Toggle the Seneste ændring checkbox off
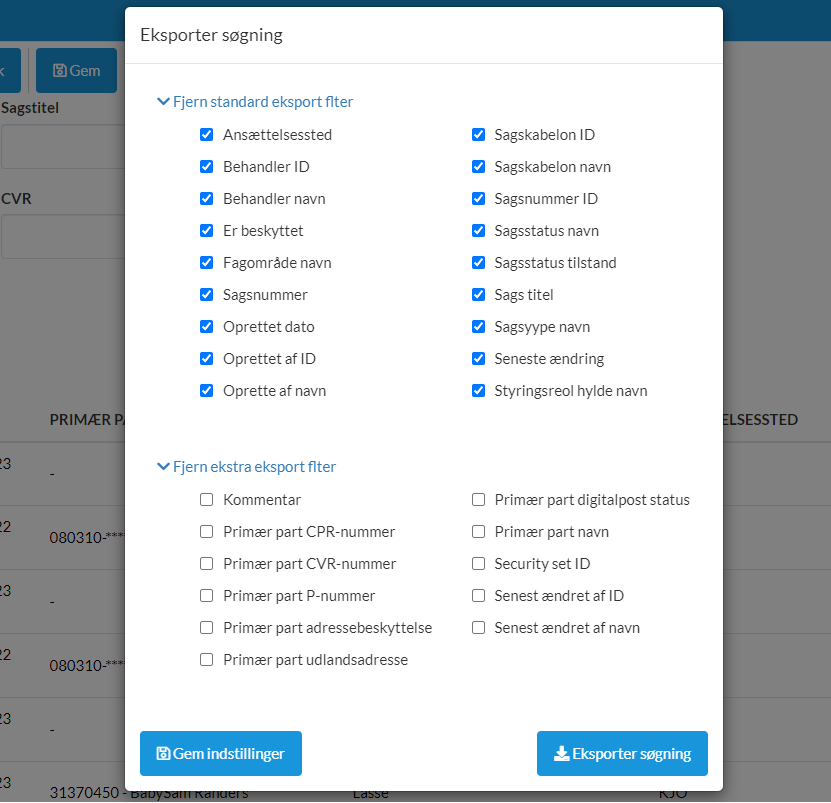 478,359
